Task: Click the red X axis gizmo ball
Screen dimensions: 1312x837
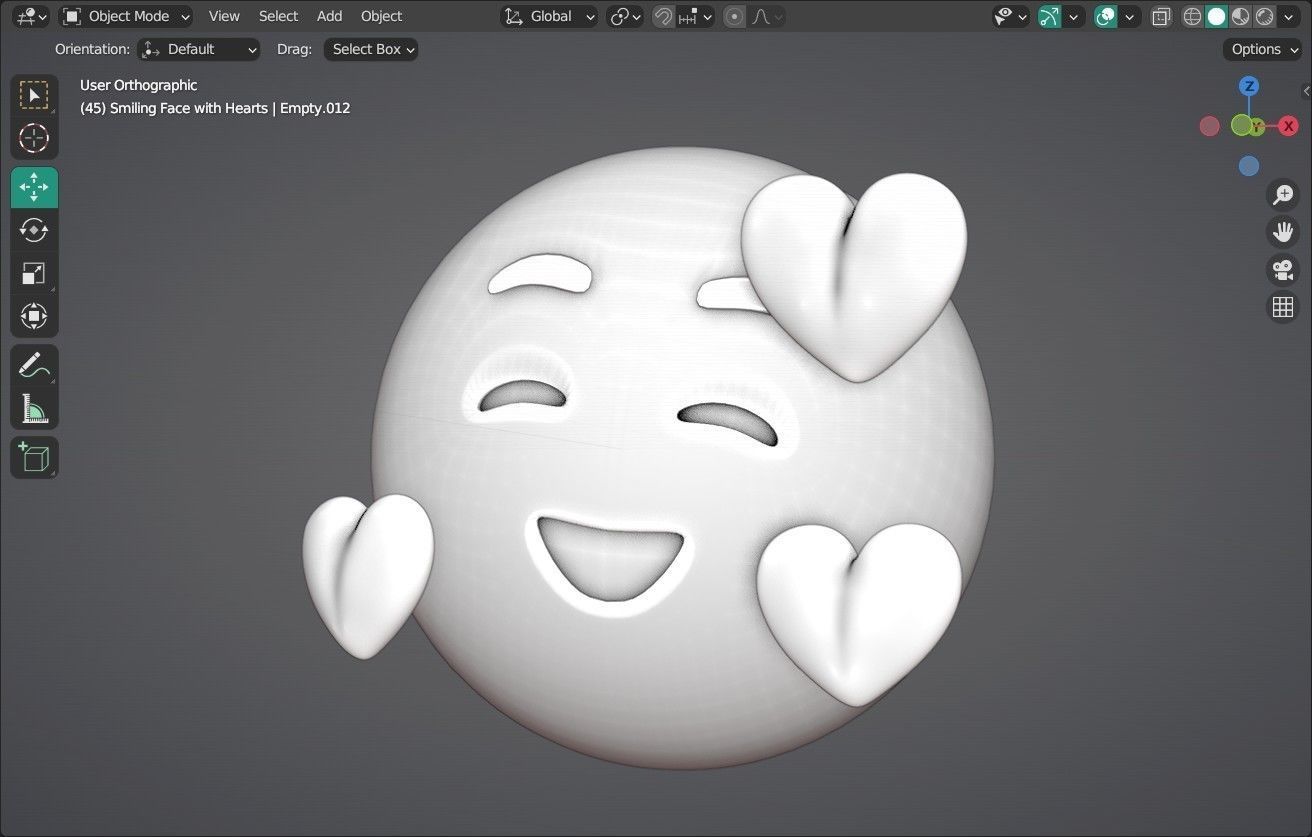Action: tap(1288, 126)
